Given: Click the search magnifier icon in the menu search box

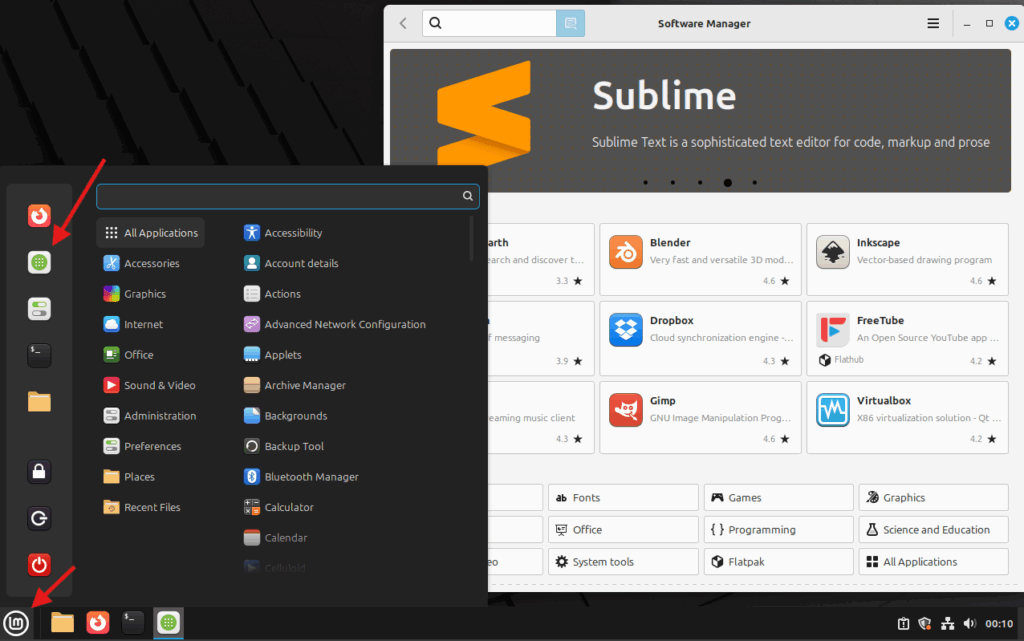Looking at the screenshot, I should tap(468, 196).
